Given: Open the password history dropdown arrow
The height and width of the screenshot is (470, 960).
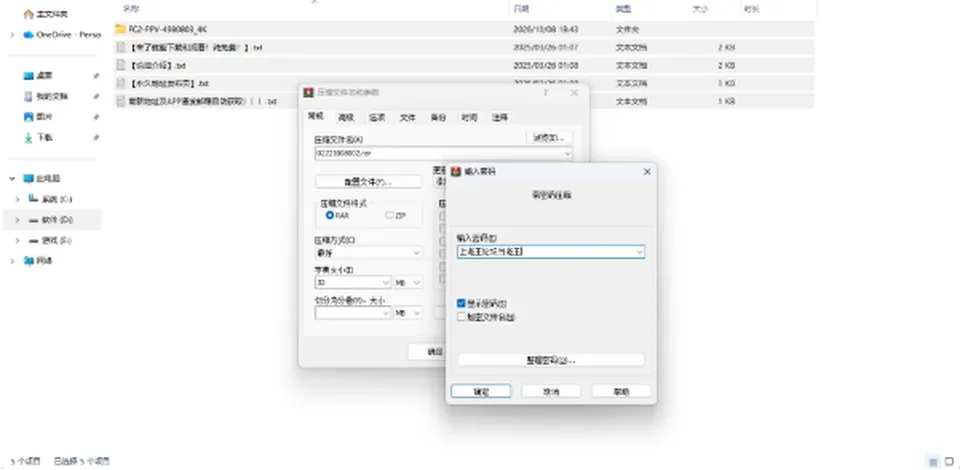Looking at the screenshot, I should click(x=639, y=252).
